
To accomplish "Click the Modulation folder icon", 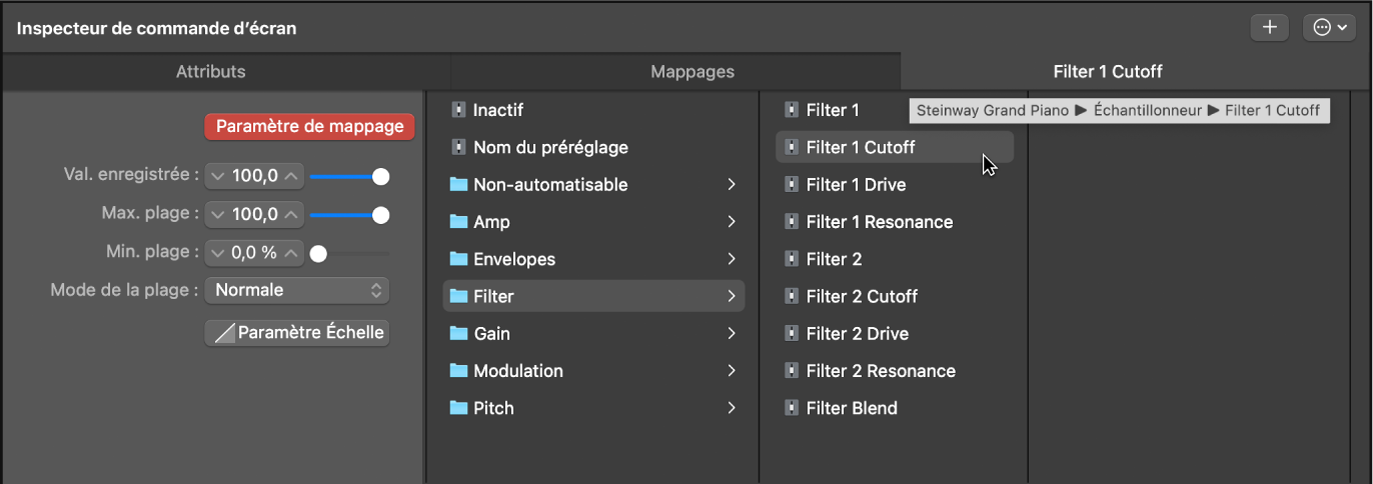I will click(x=459, y=371).
